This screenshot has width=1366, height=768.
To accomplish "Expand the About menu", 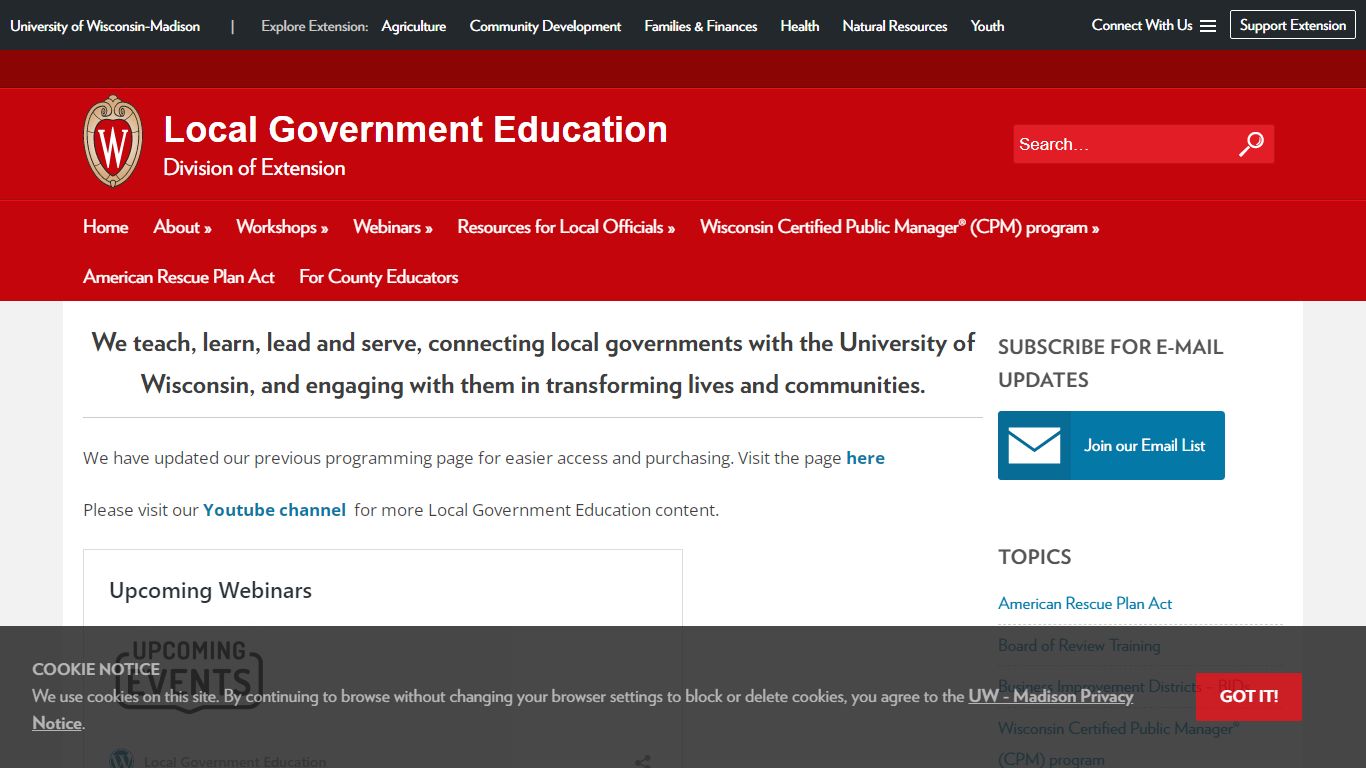I will click(182, 227).
